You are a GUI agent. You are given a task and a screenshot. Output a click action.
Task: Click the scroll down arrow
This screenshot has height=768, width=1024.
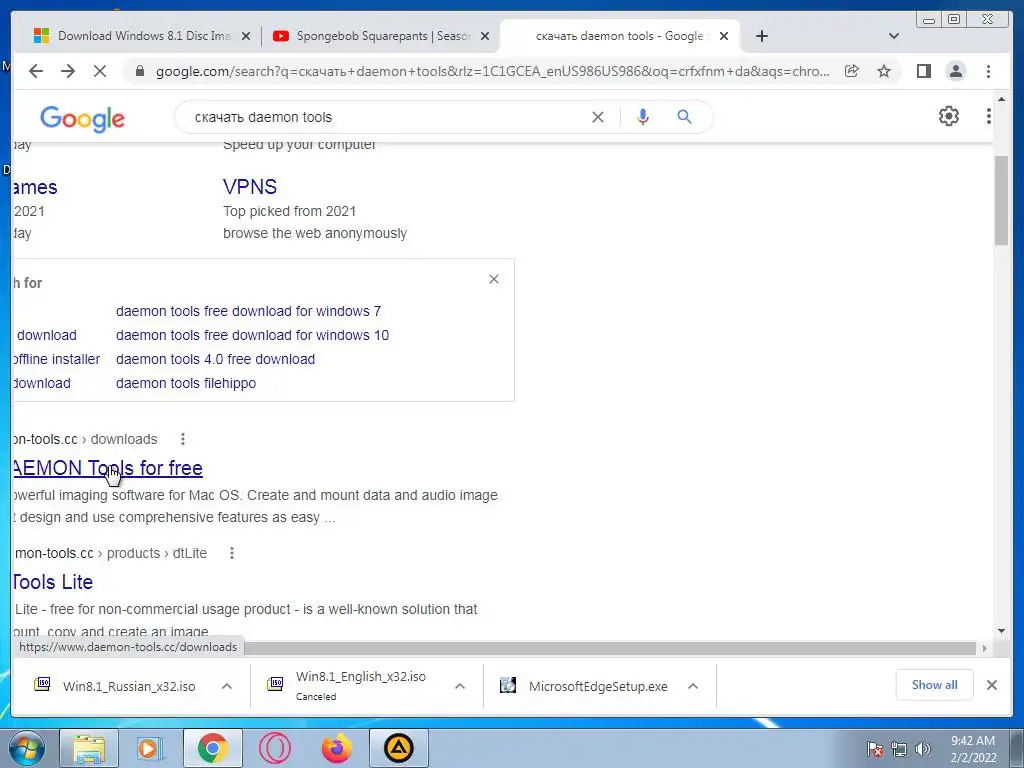1002,631
